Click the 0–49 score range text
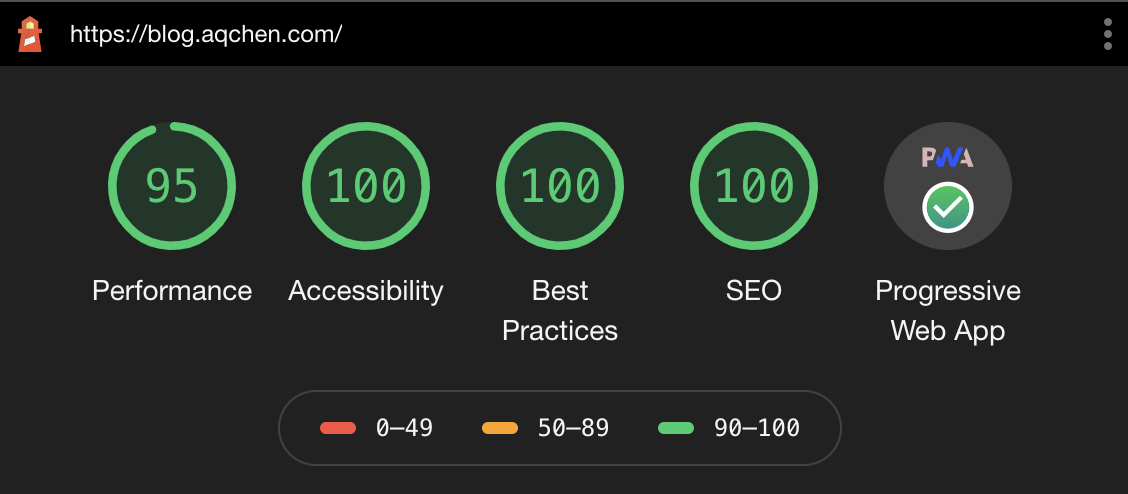Viewport: 1128px width, 494px height. [x=404, y=428]
